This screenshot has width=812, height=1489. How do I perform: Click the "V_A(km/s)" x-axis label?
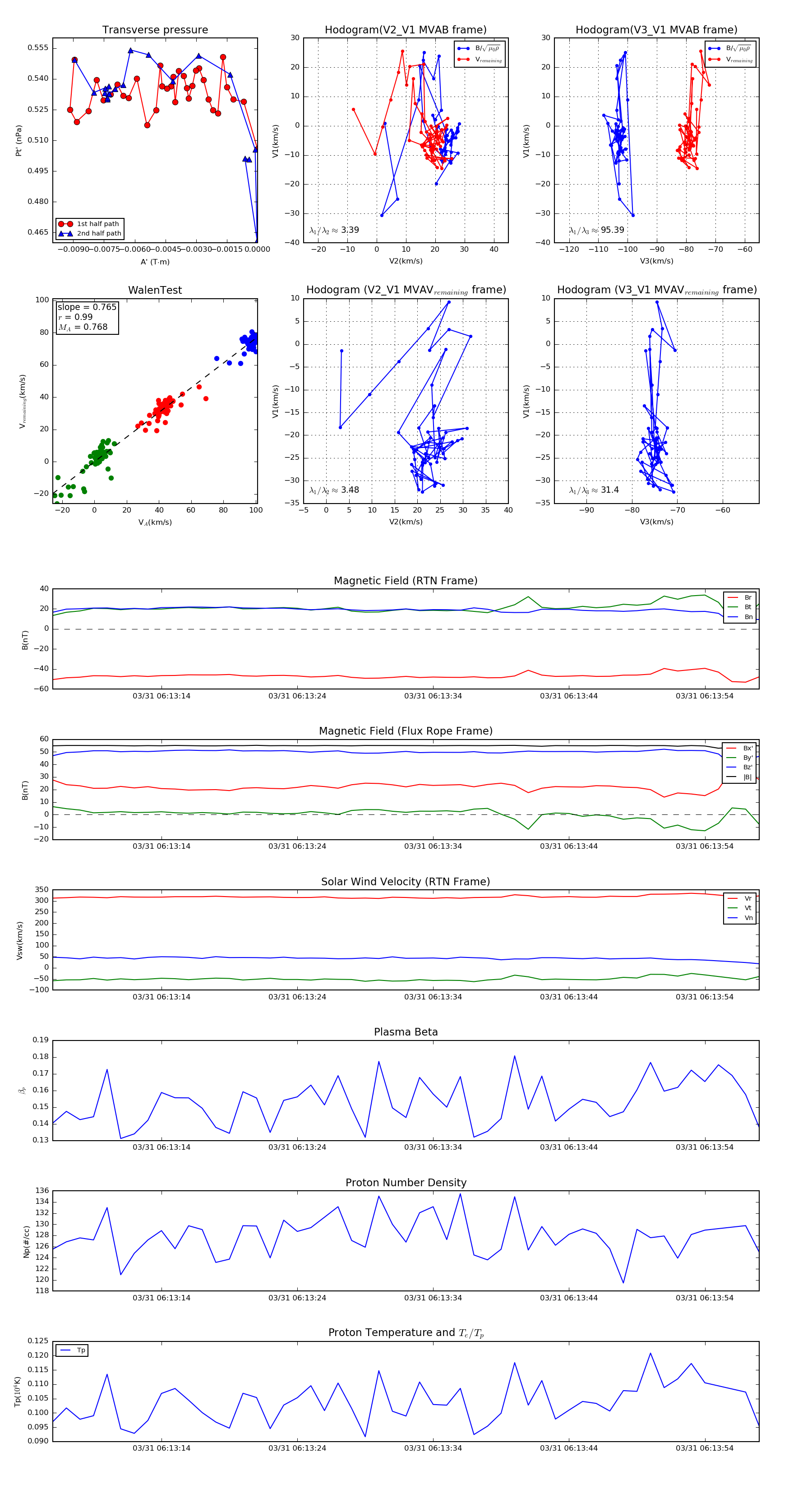coord(155,523)
